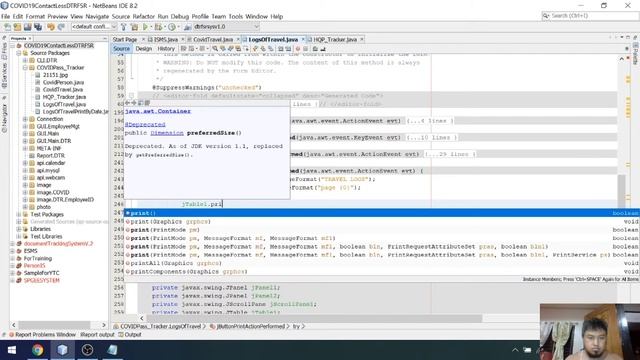Click the Save All toolbar icon
The width and height of the screenshot is (640, 360).
tap(38, 27)
